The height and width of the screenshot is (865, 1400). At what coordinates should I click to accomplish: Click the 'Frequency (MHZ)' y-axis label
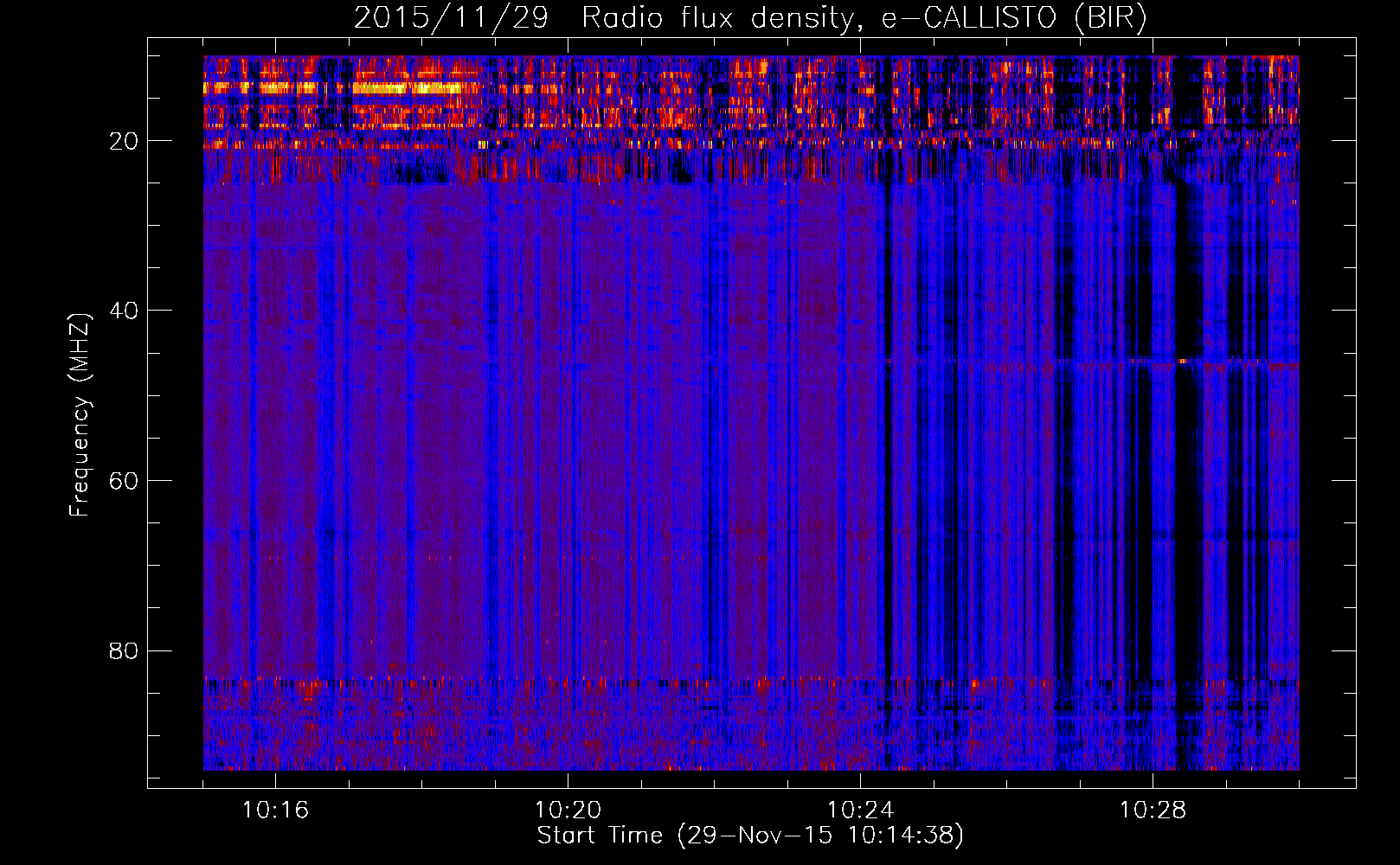coord(80,415)
